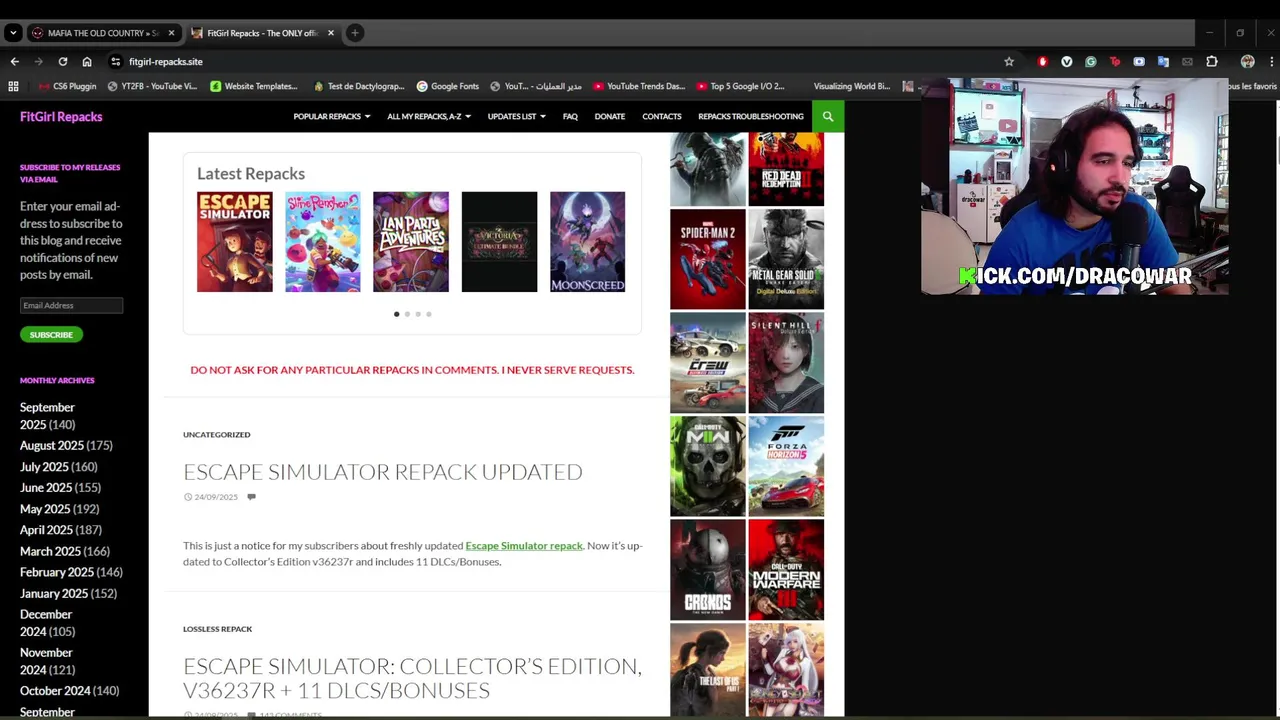This screenshot has height=720, width=1280.
Task: Reload the current page
Action: point(63,61)
